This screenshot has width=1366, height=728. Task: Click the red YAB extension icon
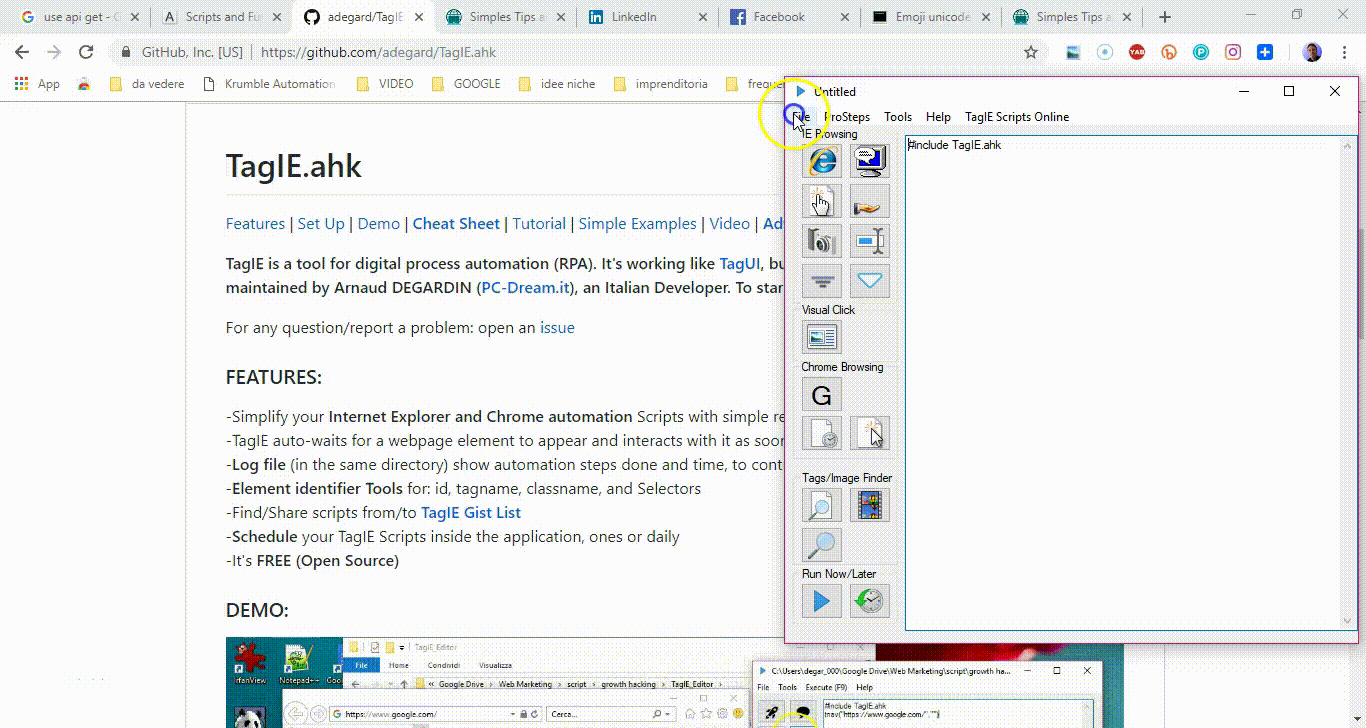tap(1137, 52)
